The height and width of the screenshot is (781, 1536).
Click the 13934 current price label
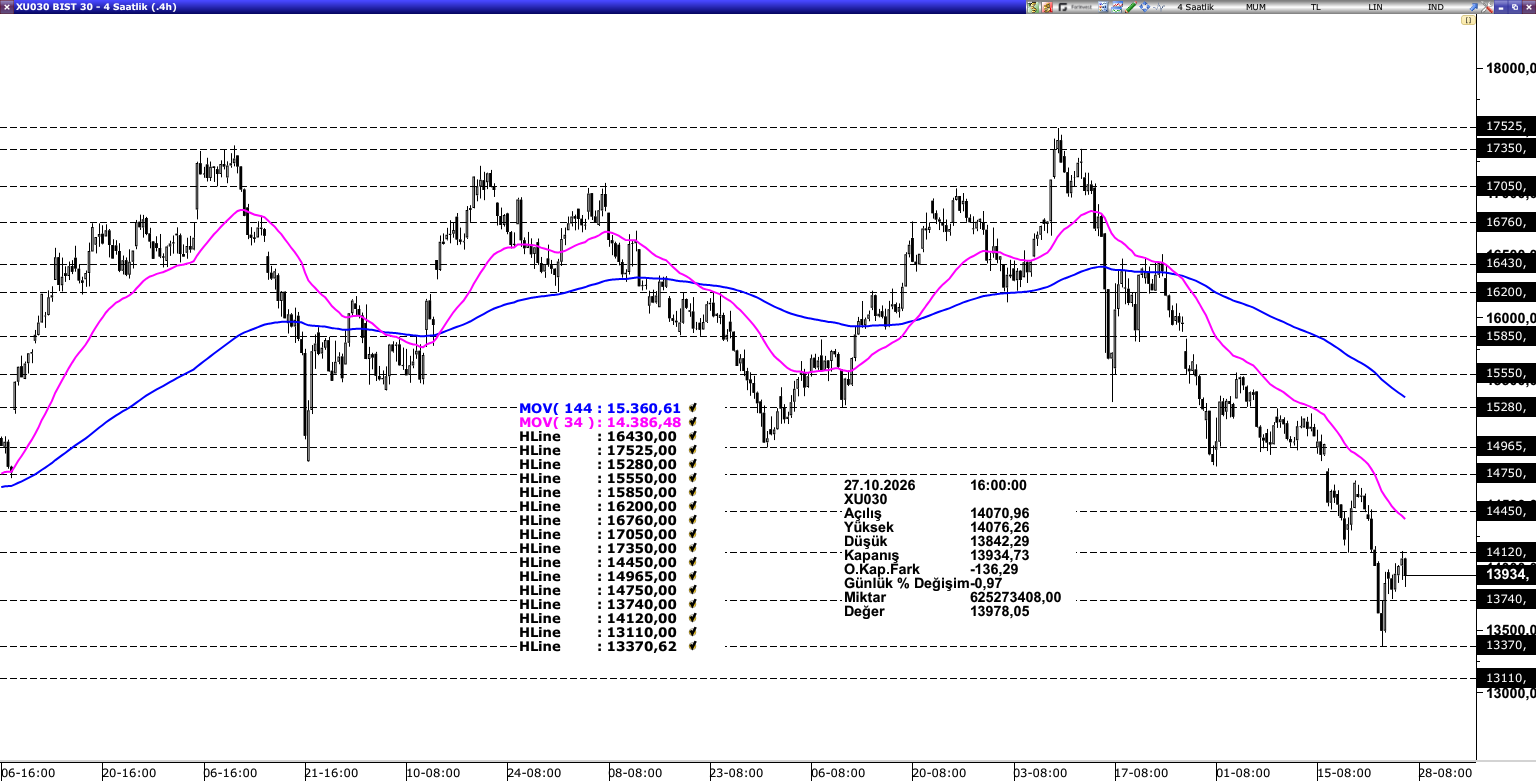point(1505,574)
